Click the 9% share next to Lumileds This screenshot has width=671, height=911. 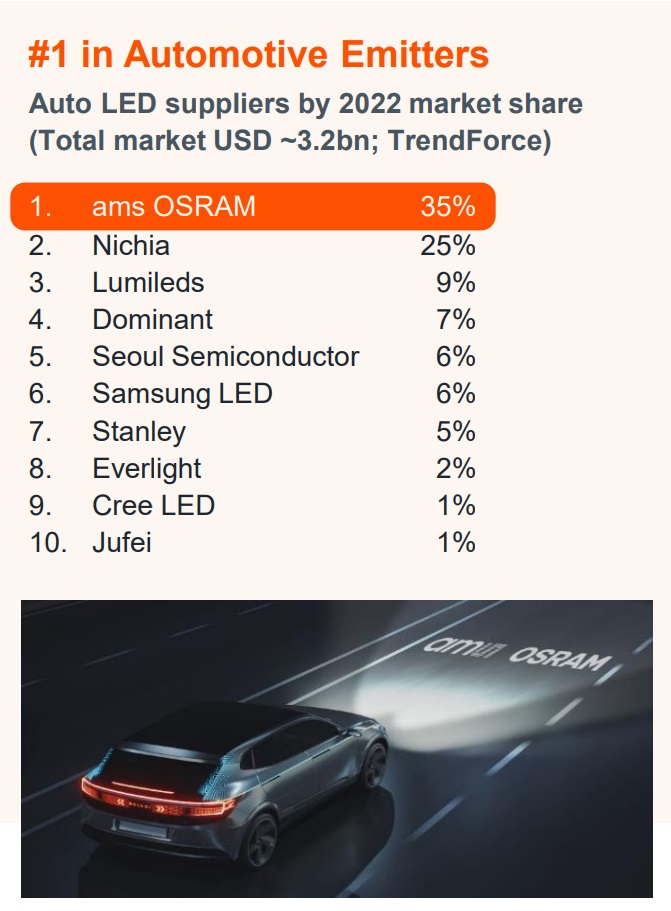click(456, 282)
